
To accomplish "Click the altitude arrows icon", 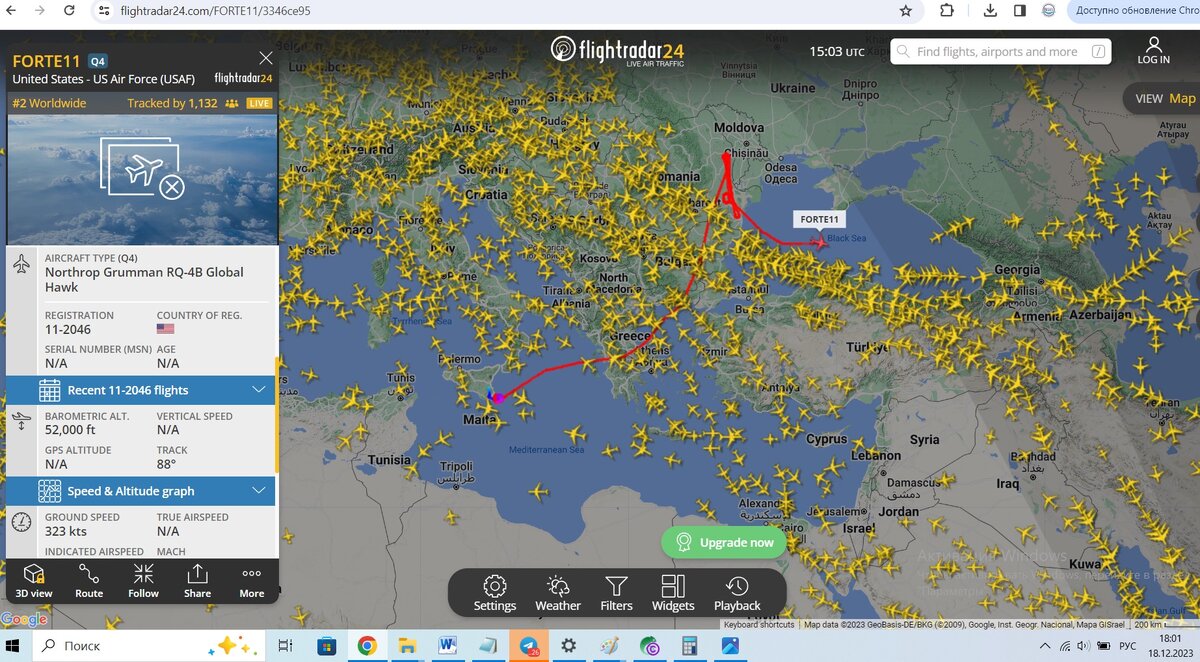I will pos(22,422).
